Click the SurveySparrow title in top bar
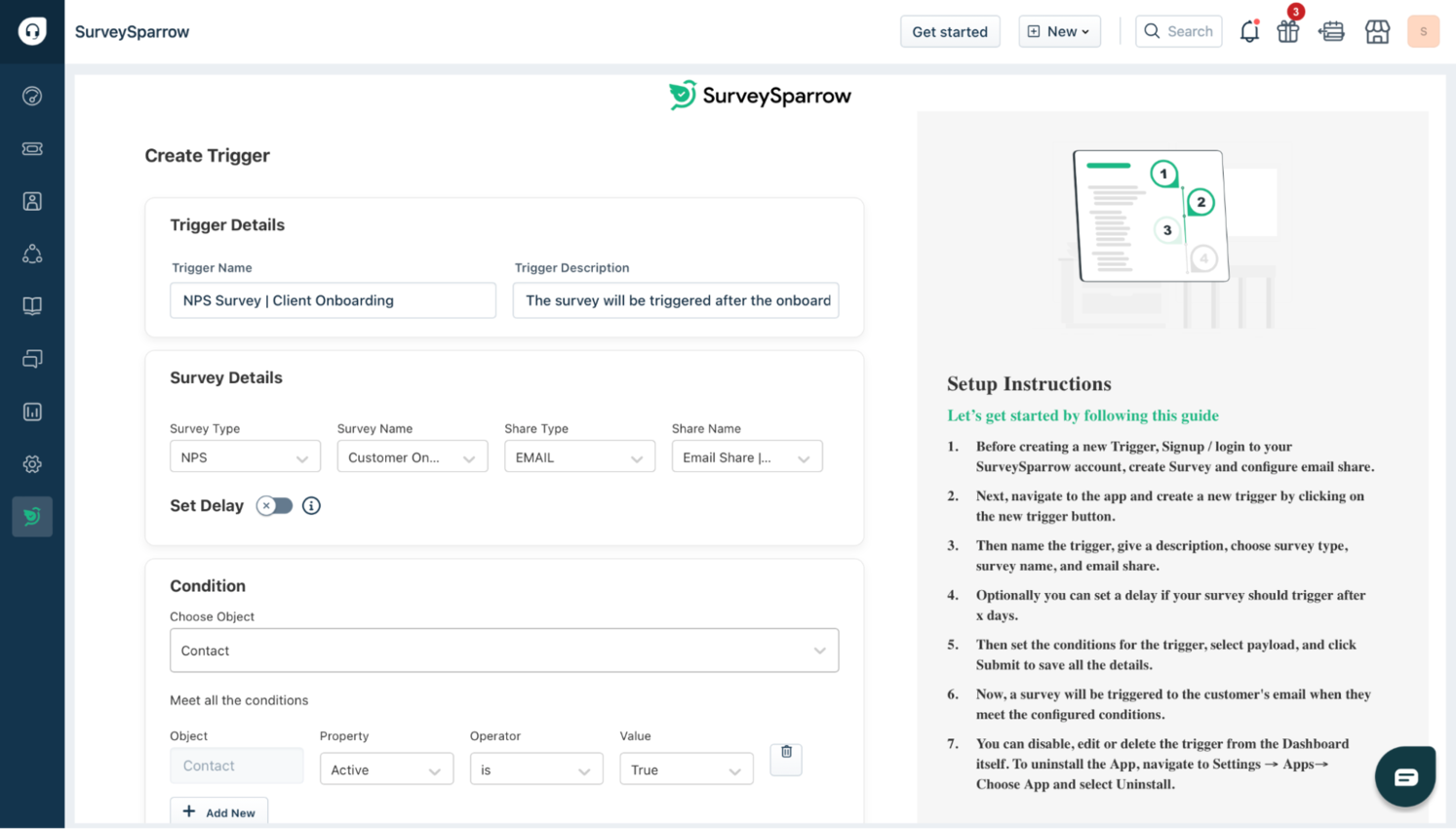Viewport: 1456px width, 829px height. (132, 31)
